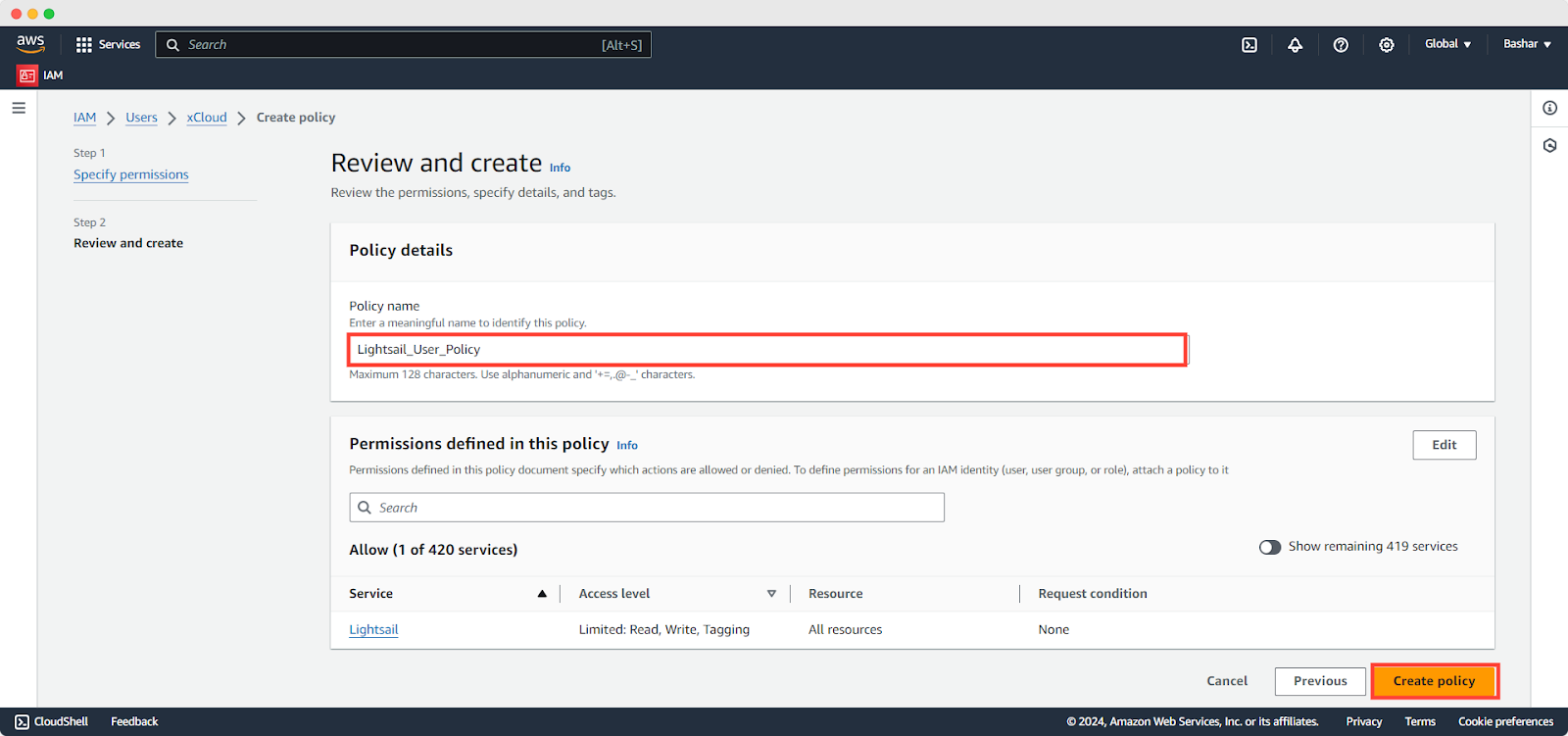Click the permissions Search field

(x=647, y=508)
